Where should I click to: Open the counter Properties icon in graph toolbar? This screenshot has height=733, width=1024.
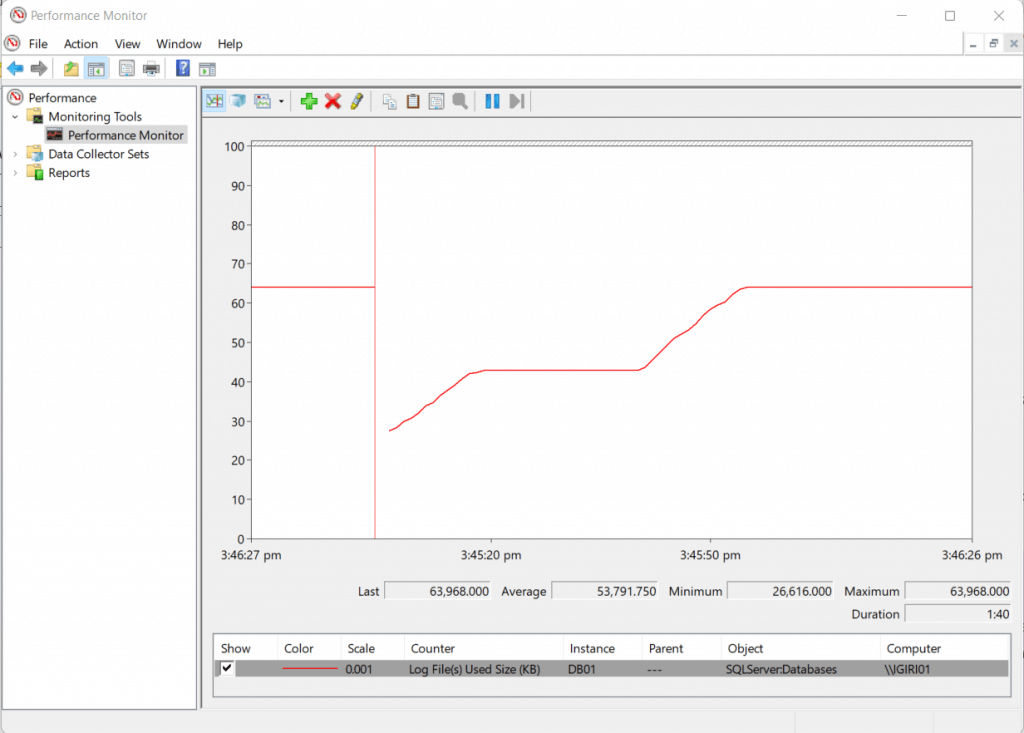436,101
